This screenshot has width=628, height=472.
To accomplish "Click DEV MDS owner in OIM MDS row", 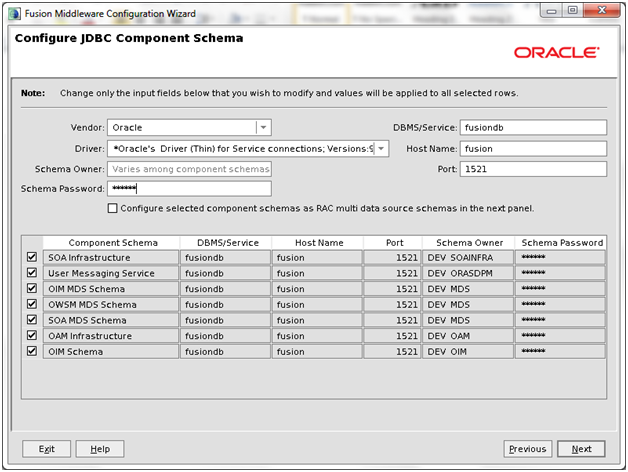I will click(x=468, y=288).
